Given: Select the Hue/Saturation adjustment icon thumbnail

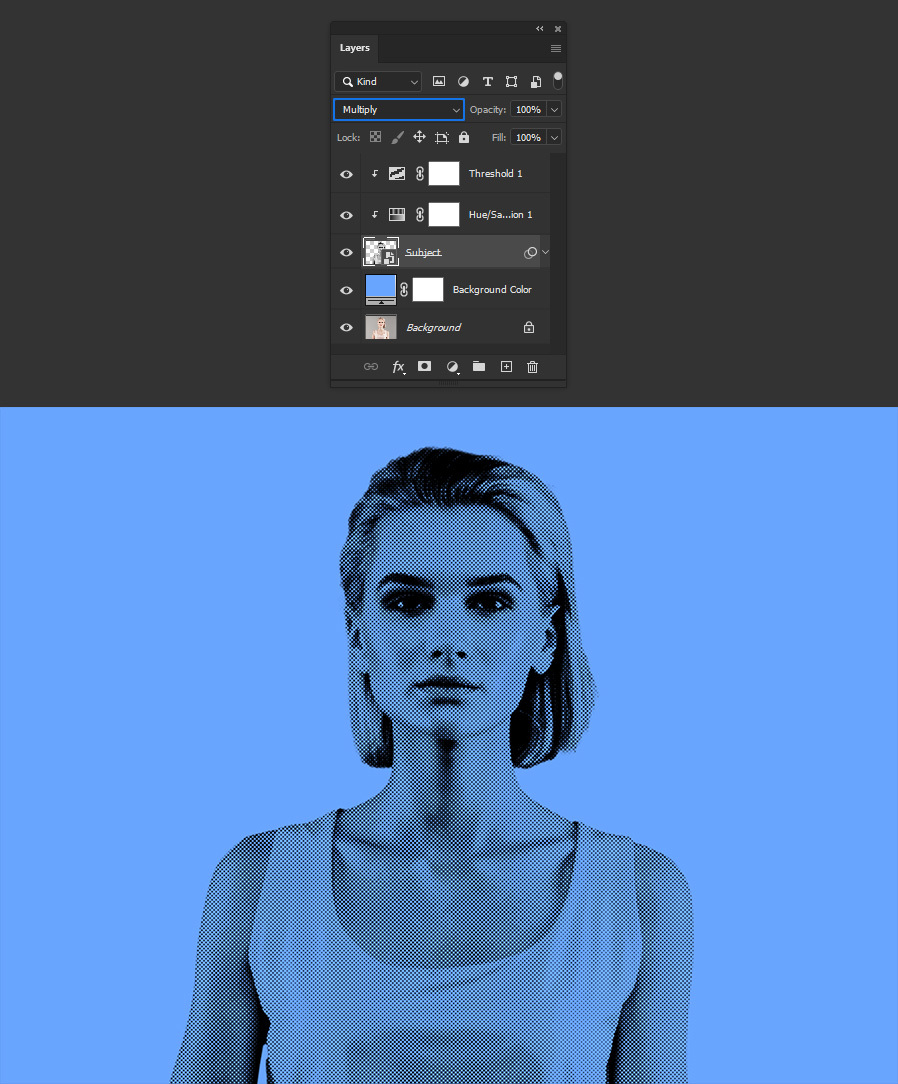Looking at the screenshot, I should 397,214.
